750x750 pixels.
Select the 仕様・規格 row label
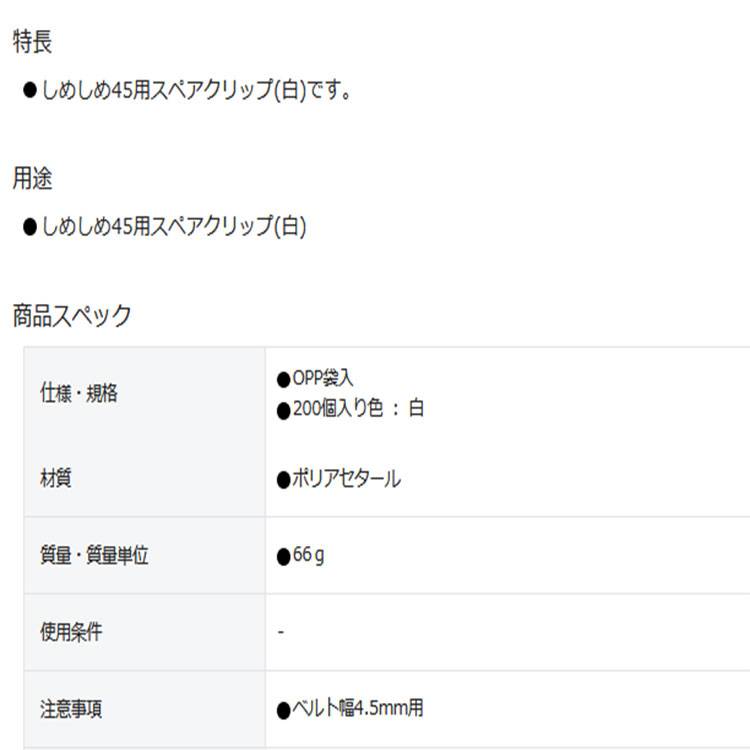78,394
